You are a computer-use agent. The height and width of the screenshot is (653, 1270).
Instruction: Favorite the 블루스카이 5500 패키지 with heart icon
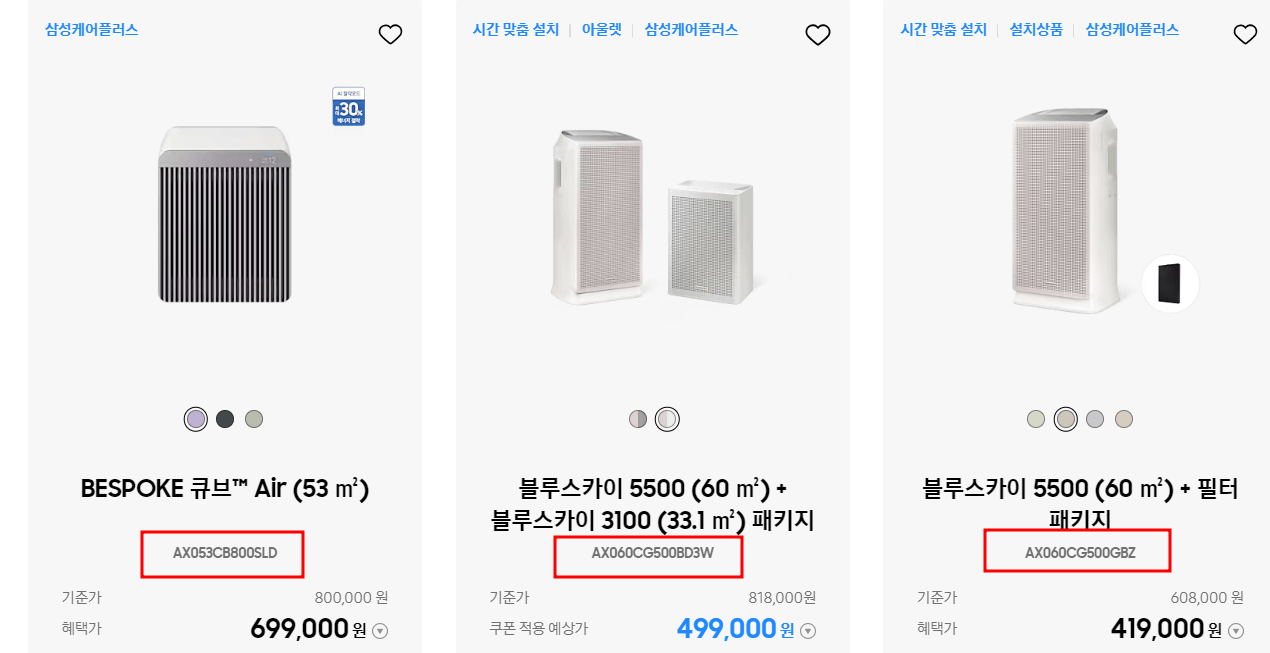click(x=817, y=34)
